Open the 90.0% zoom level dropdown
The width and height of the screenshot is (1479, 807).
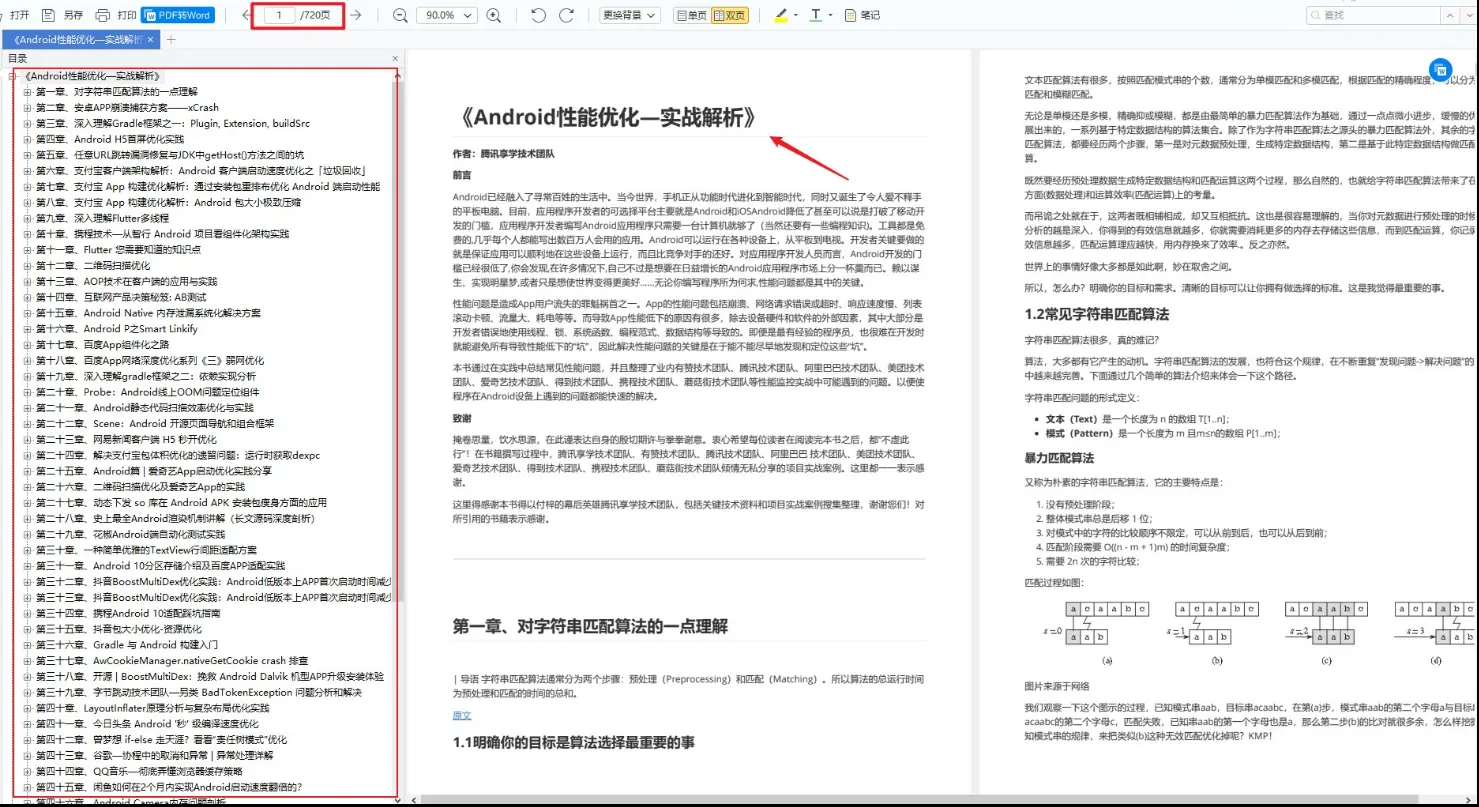tap(447, 15)
